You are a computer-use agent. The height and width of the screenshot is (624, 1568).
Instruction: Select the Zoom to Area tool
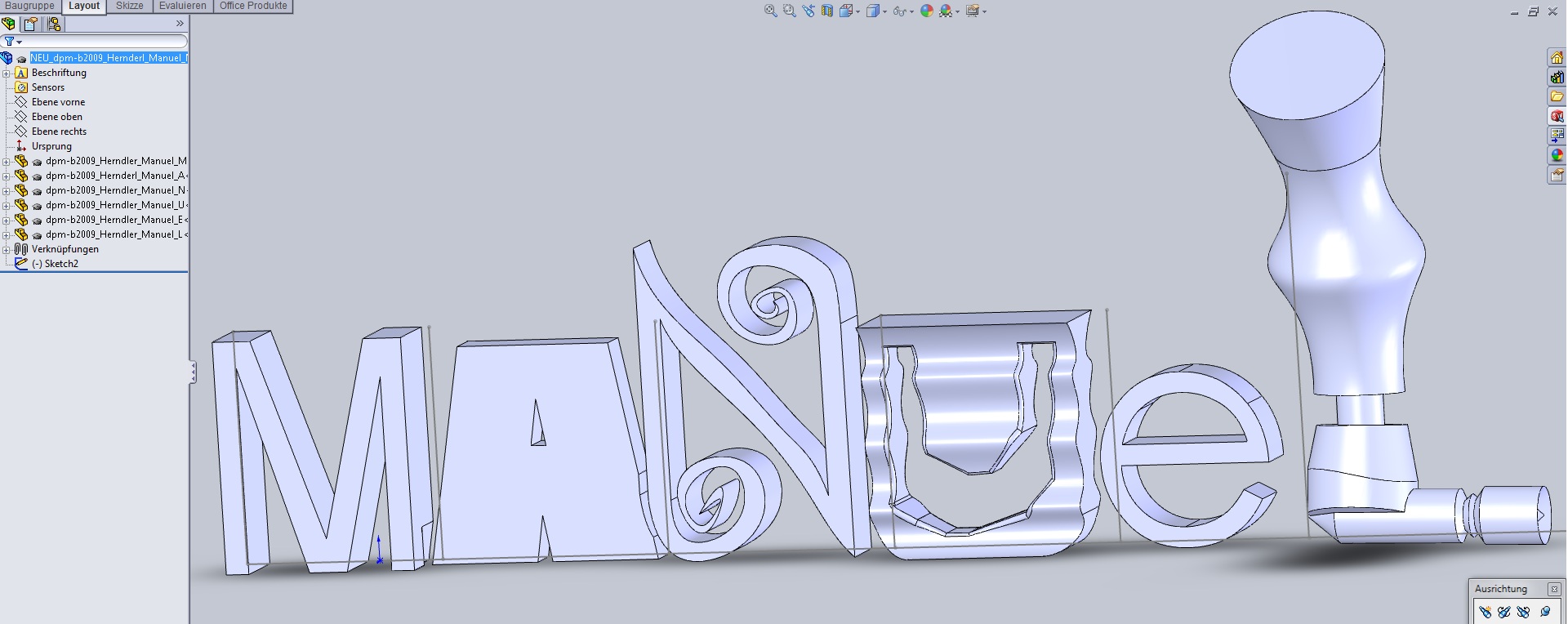[789, 11]
